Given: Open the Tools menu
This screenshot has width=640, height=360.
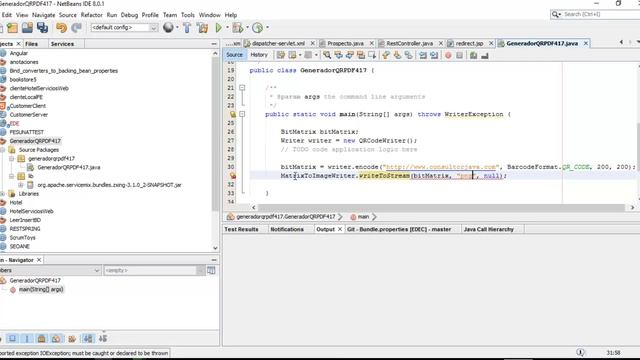Looking at the screenshot, I should pos(188,15).
